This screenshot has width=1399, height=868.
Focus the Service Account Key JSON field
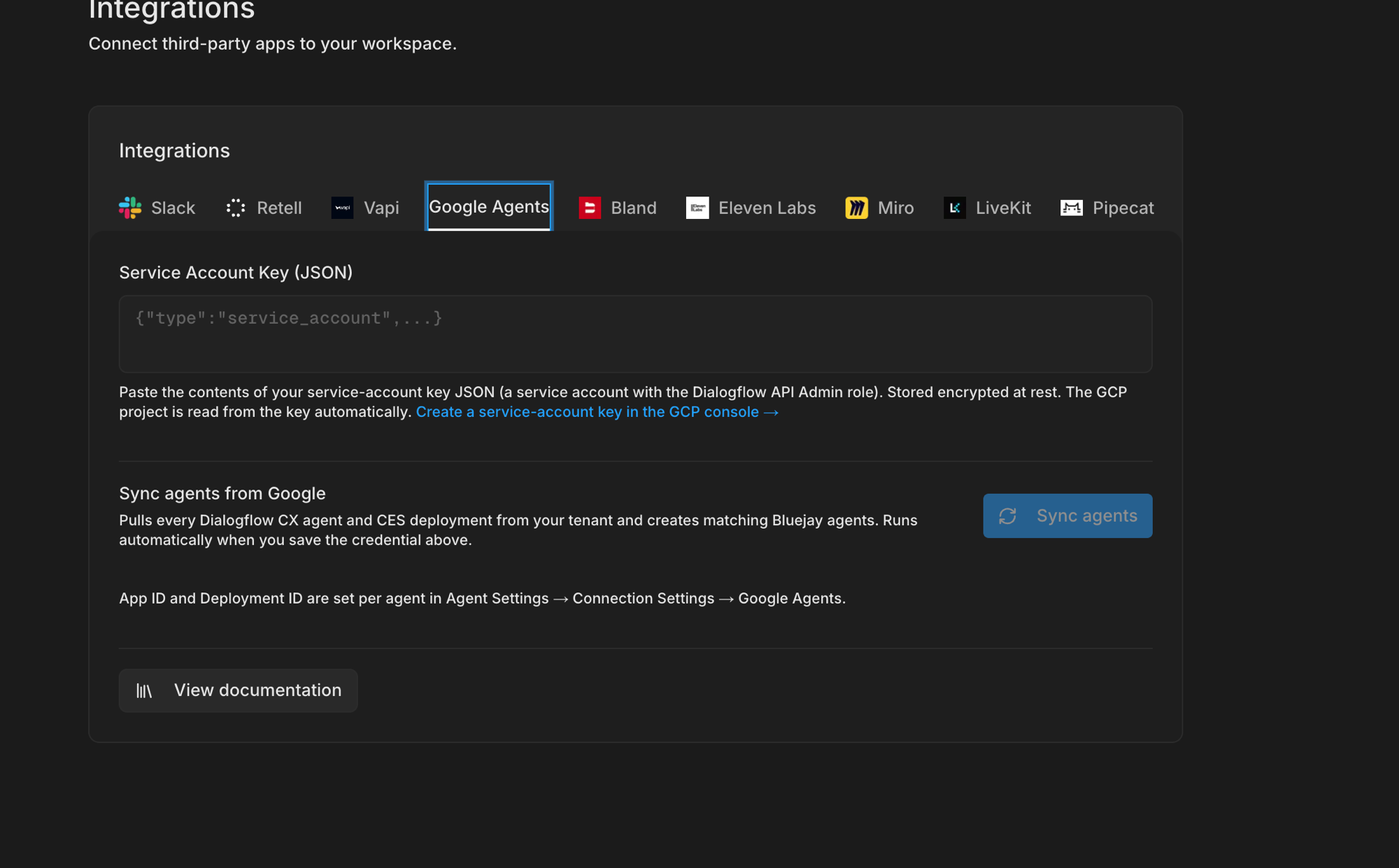click(635, 334)
